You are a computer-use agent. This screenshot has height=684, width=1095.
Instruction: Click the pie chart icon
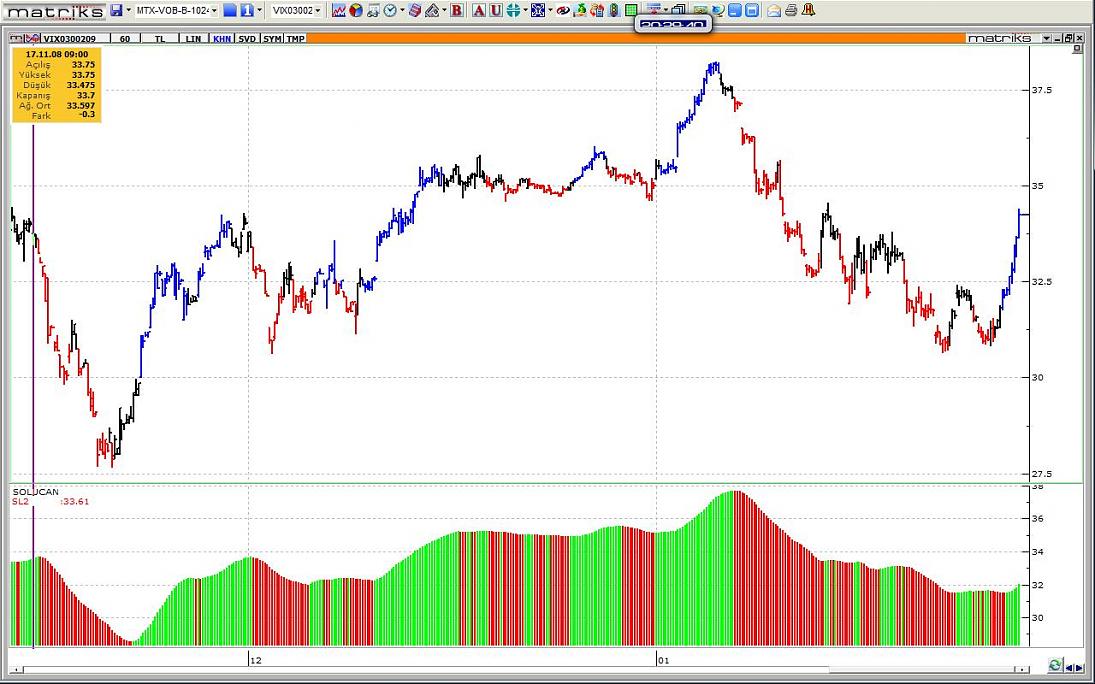click(356, 10)
